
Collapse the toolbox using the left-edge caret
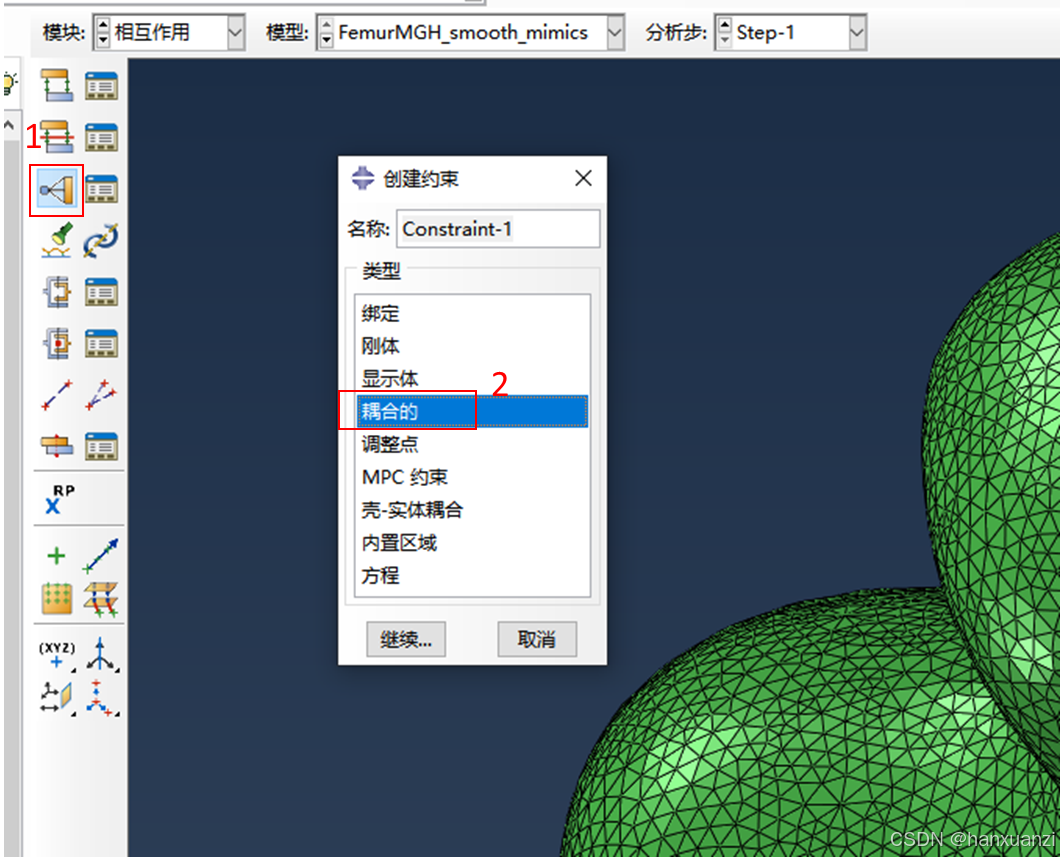(9, 125)
